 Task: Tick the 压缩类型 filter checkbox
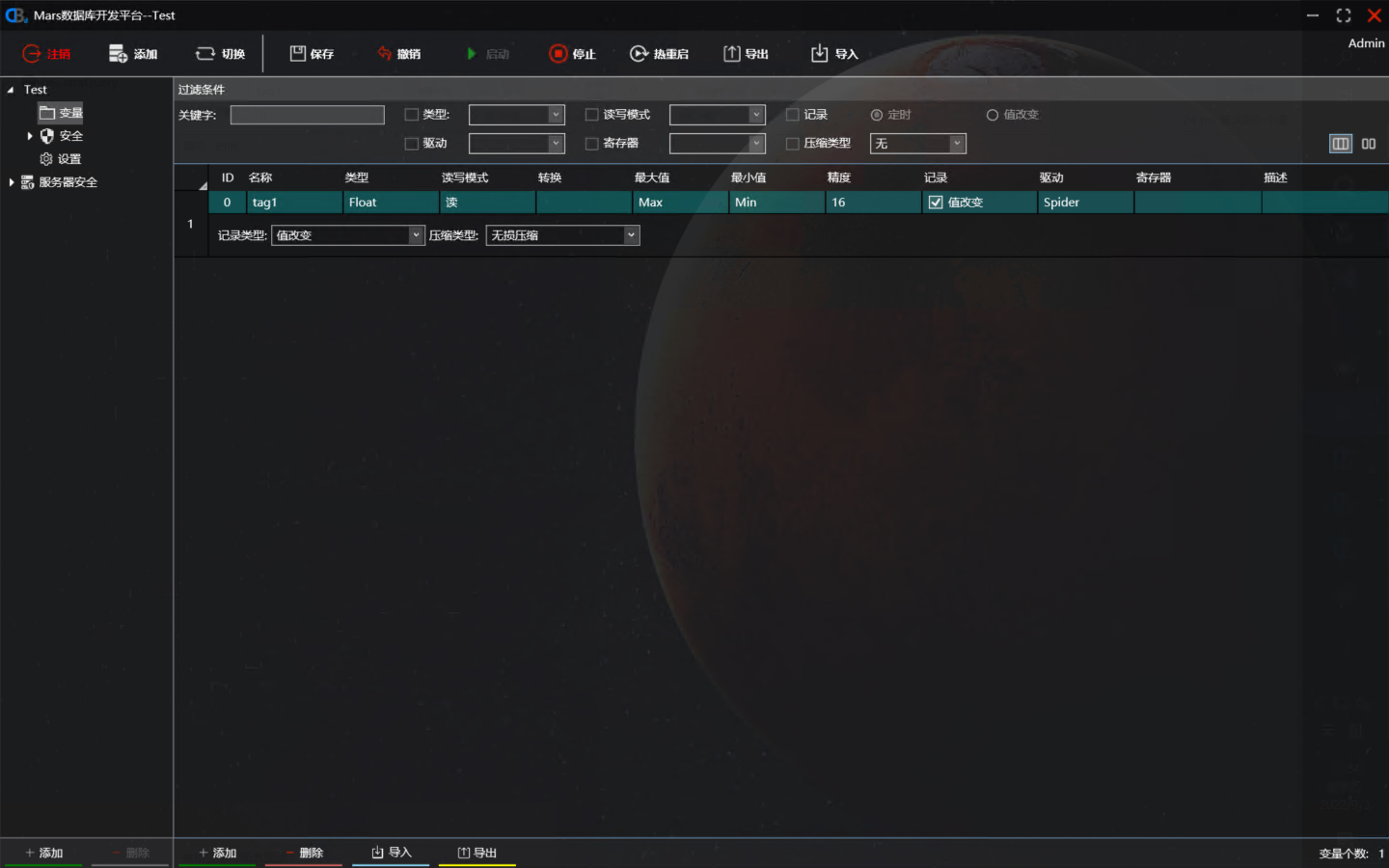[x=793, y=144]
